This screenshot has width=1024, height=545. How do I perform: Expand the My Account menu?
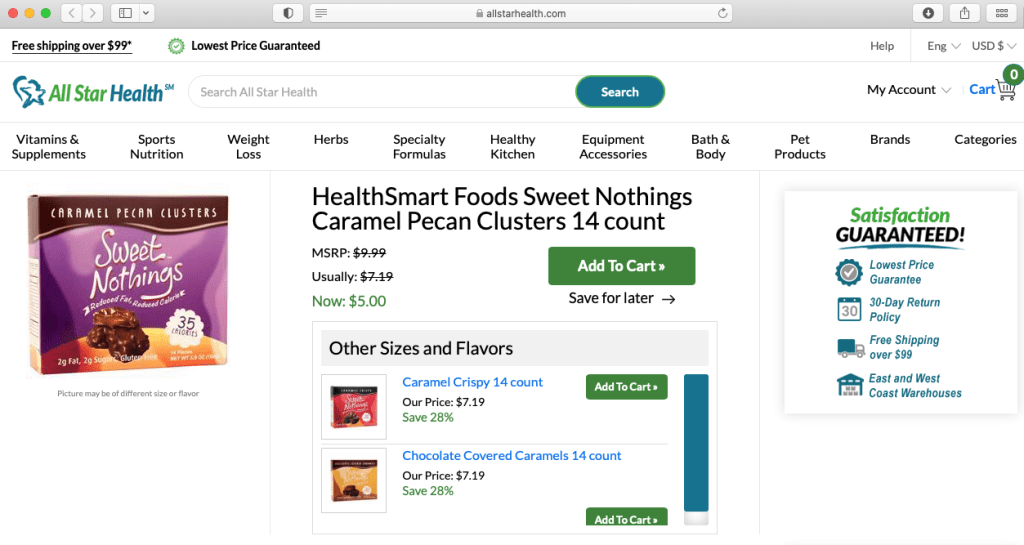(x=908, y=90)
